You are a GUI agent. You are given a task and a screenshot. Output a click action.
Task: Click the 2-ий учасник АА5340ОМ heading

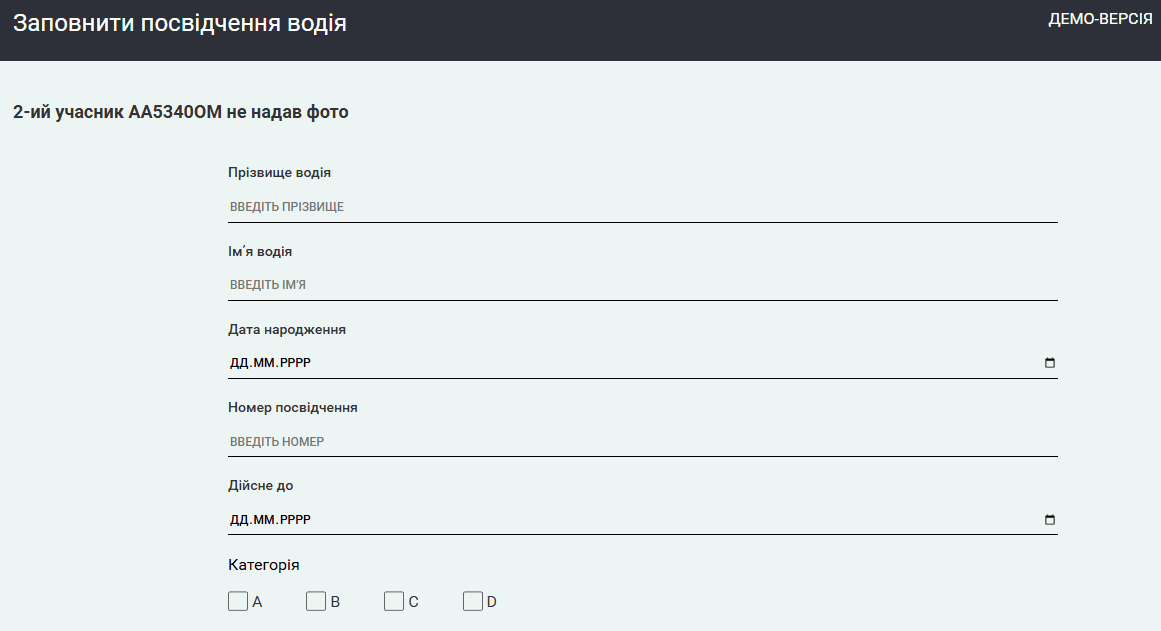point(181,112)
